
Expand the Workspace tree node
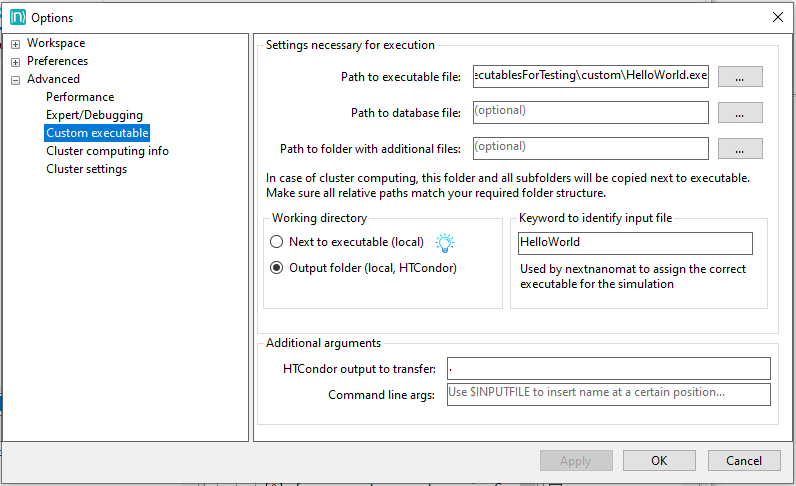[15, 44]
